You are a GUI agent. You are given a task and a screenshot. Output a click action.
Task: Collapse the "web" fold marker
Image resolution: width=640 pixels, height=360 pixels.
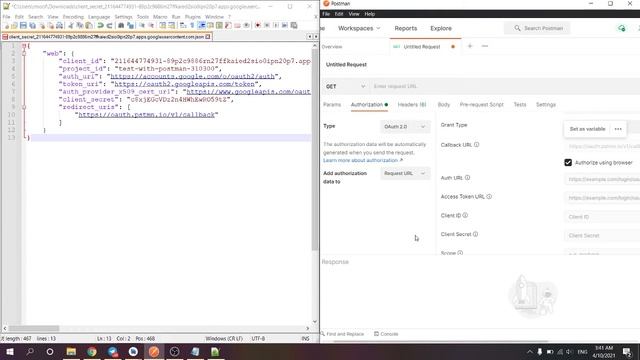tap(24, 53)
